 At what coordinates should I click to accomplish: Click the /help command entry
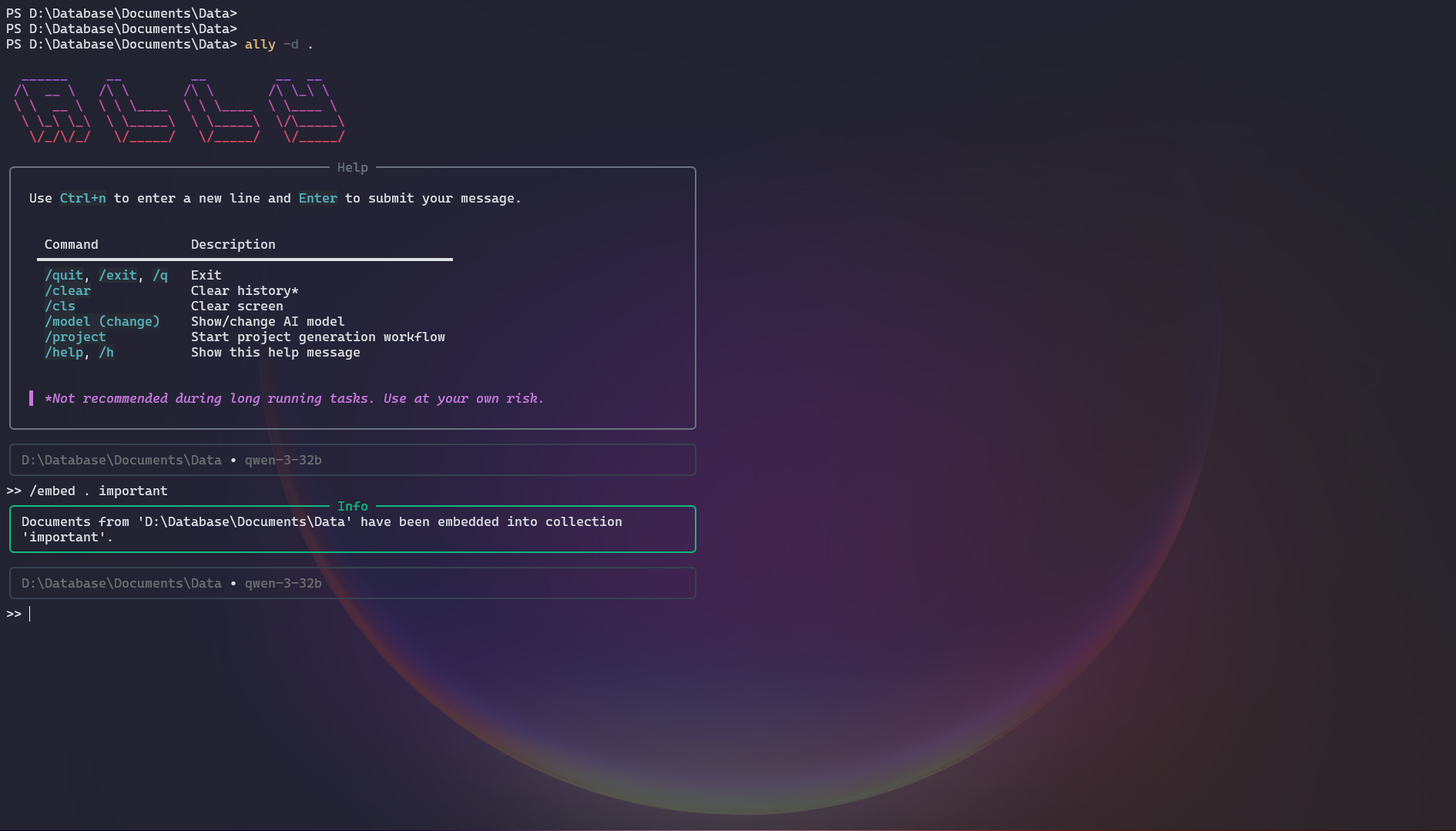63,353
